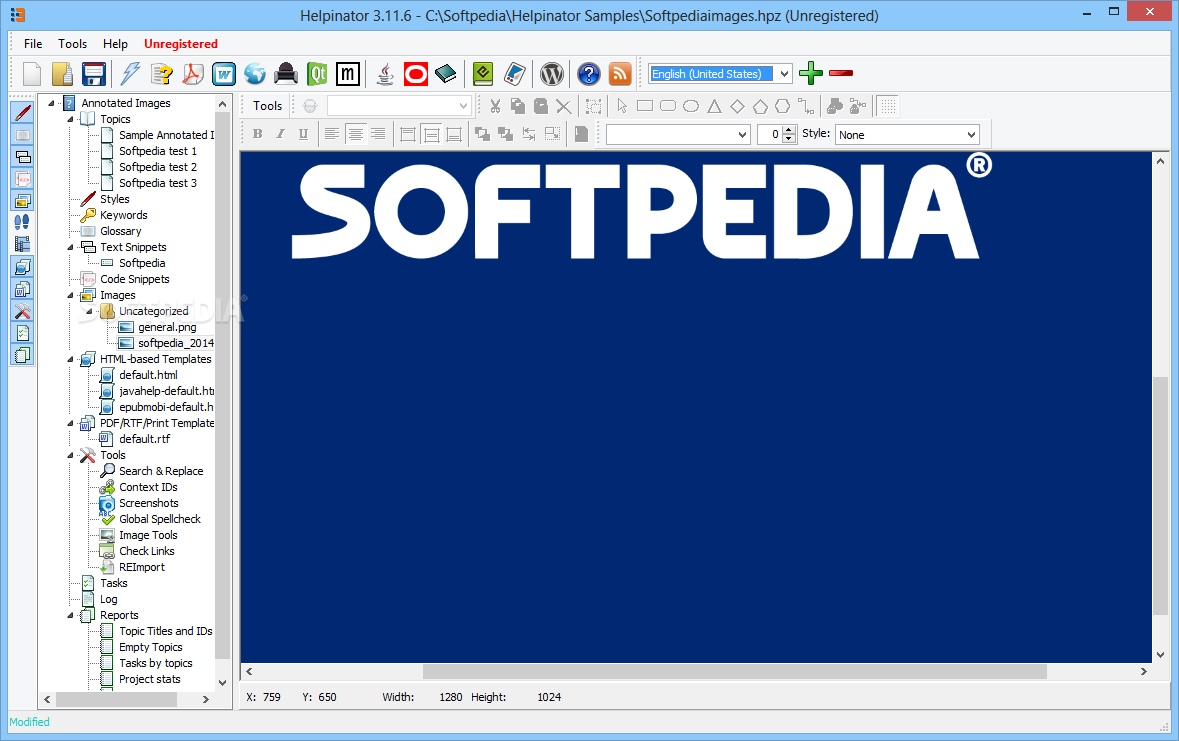Save project with floppy disk icon
The width and height of the screenshot is (1179, 741).
click(93, 74)
